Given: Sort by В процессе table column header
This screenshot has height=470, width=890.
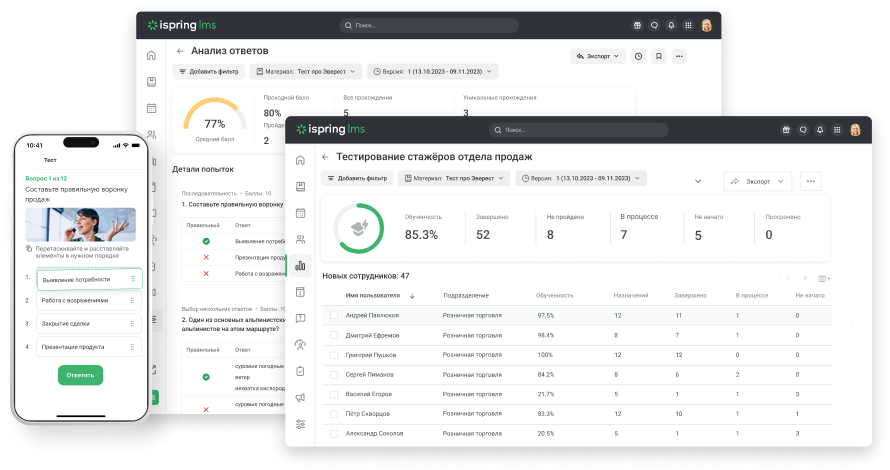Looking at the screenshot, I should click(x=752, y=295).
